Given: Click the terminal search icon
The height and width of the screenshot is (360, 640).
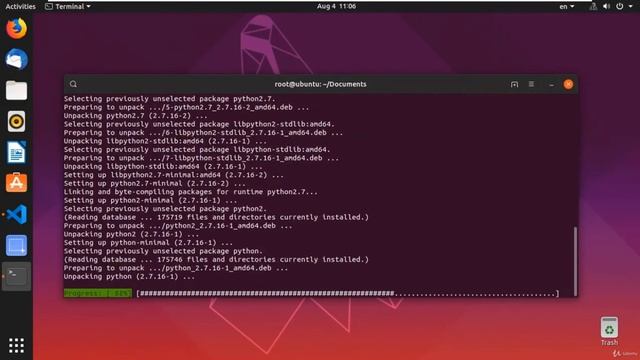Looking at the screenshot, I should coord(73,84).
